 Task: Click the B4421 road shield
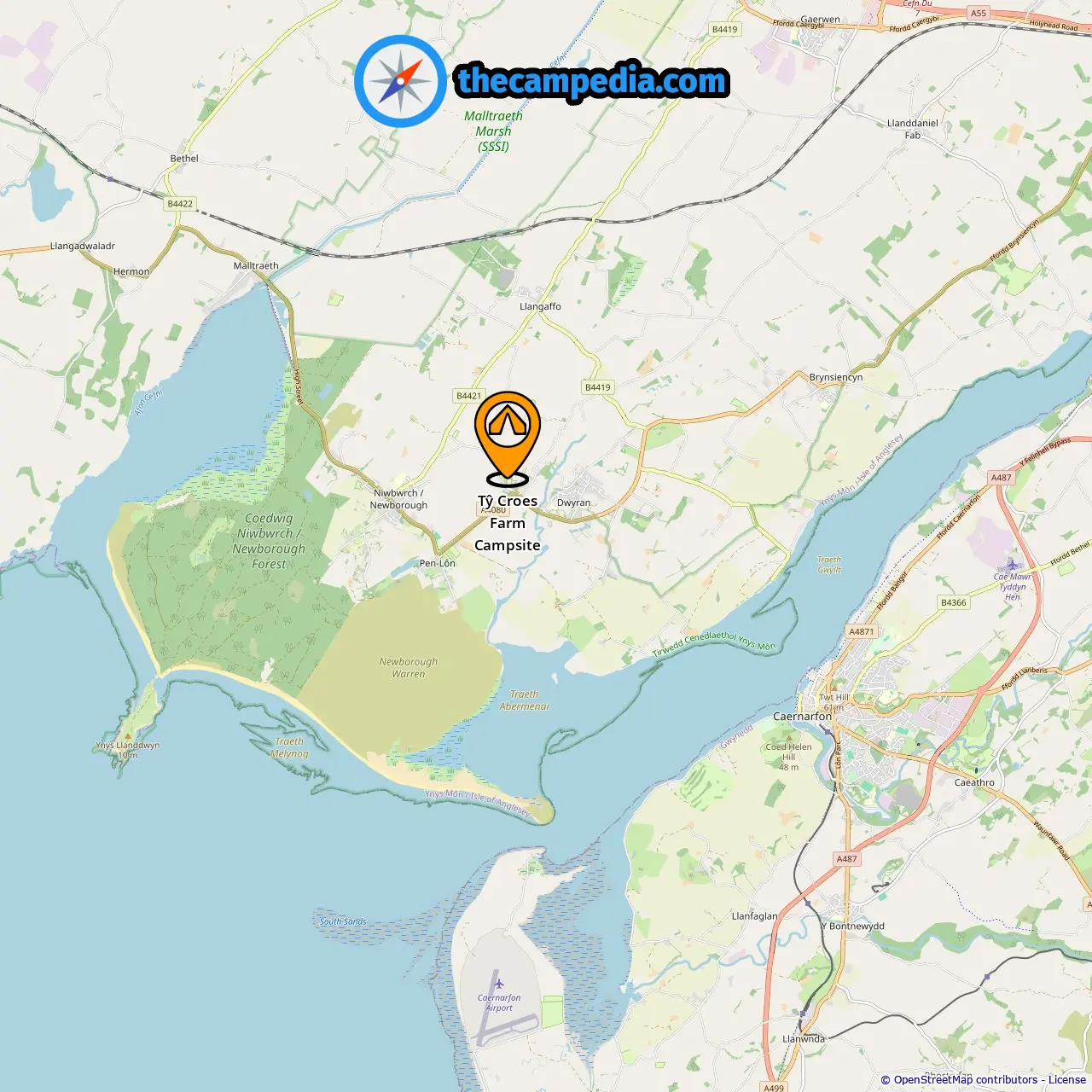[468, 396]
